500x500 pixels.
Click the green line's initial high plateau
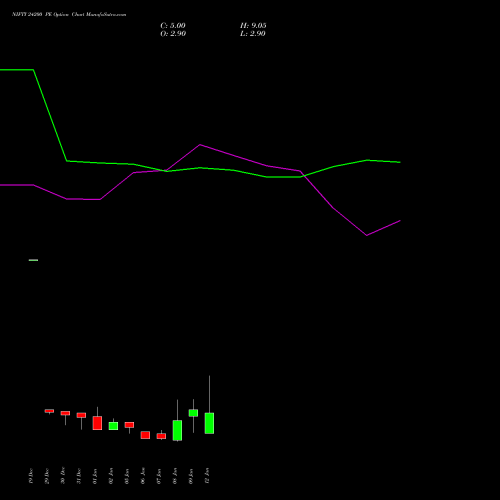(17, 70)
